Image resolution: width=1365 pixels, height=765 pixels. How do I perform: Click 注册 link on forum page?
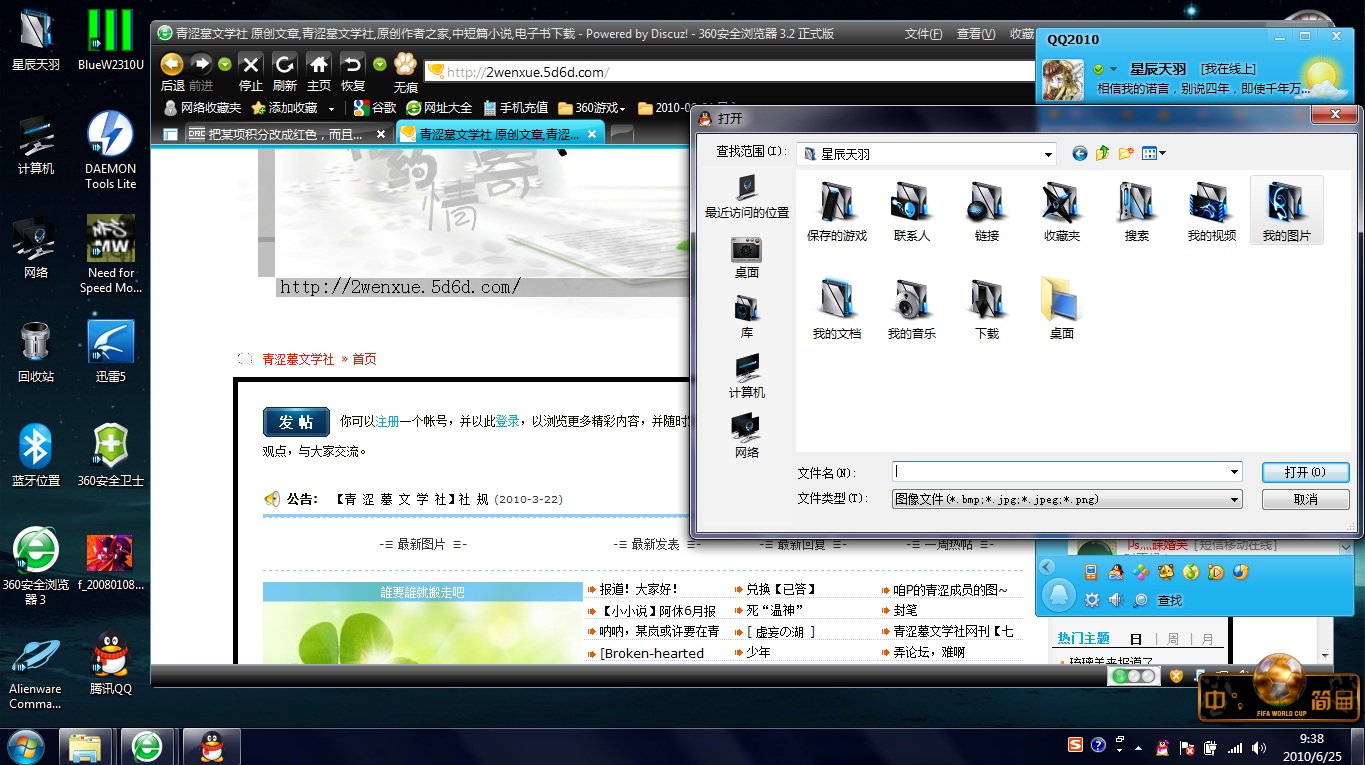387,422
